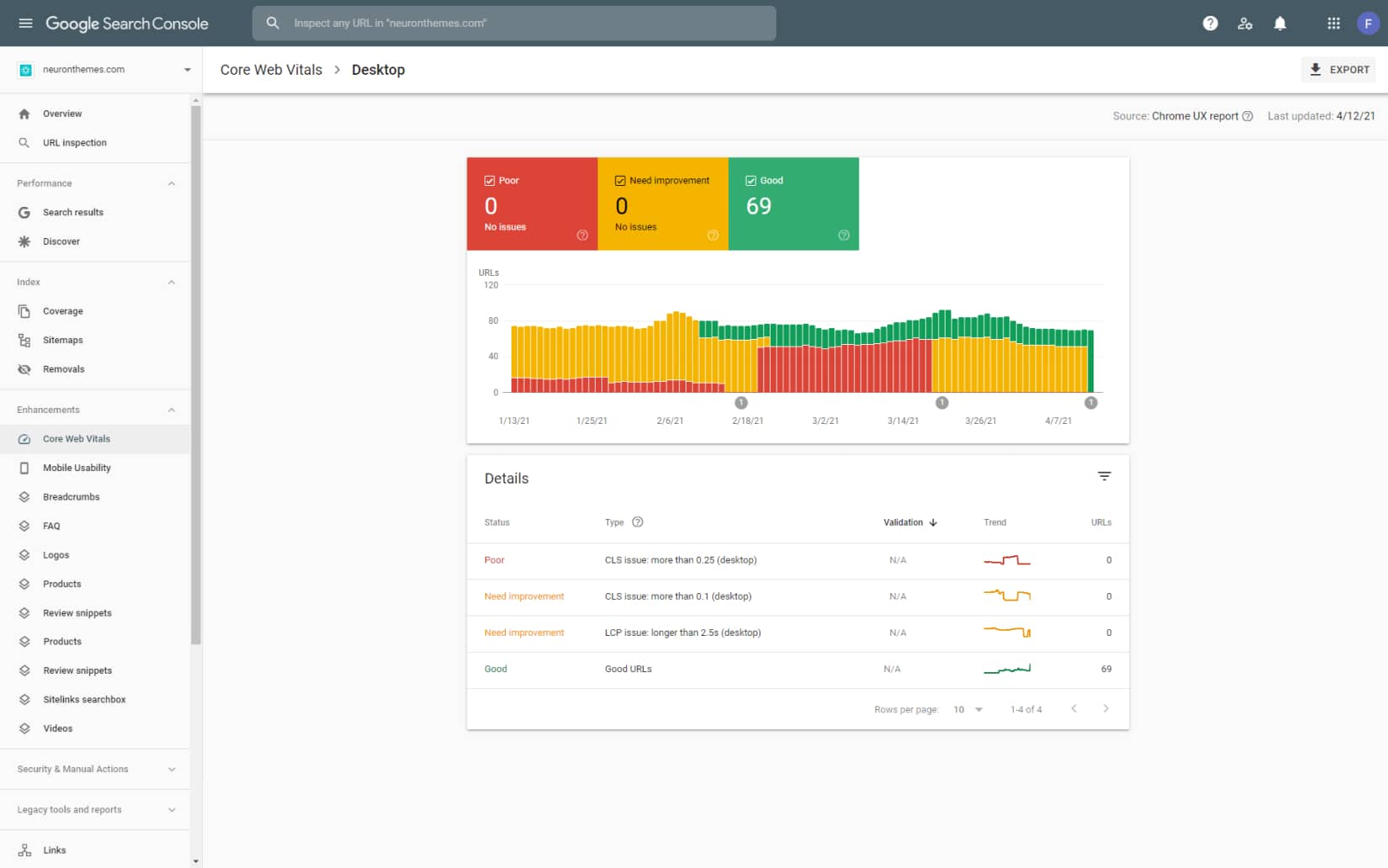Open the notifications bell
This screenshot has height=868, width=1388.
click(x=1279, y=23)
